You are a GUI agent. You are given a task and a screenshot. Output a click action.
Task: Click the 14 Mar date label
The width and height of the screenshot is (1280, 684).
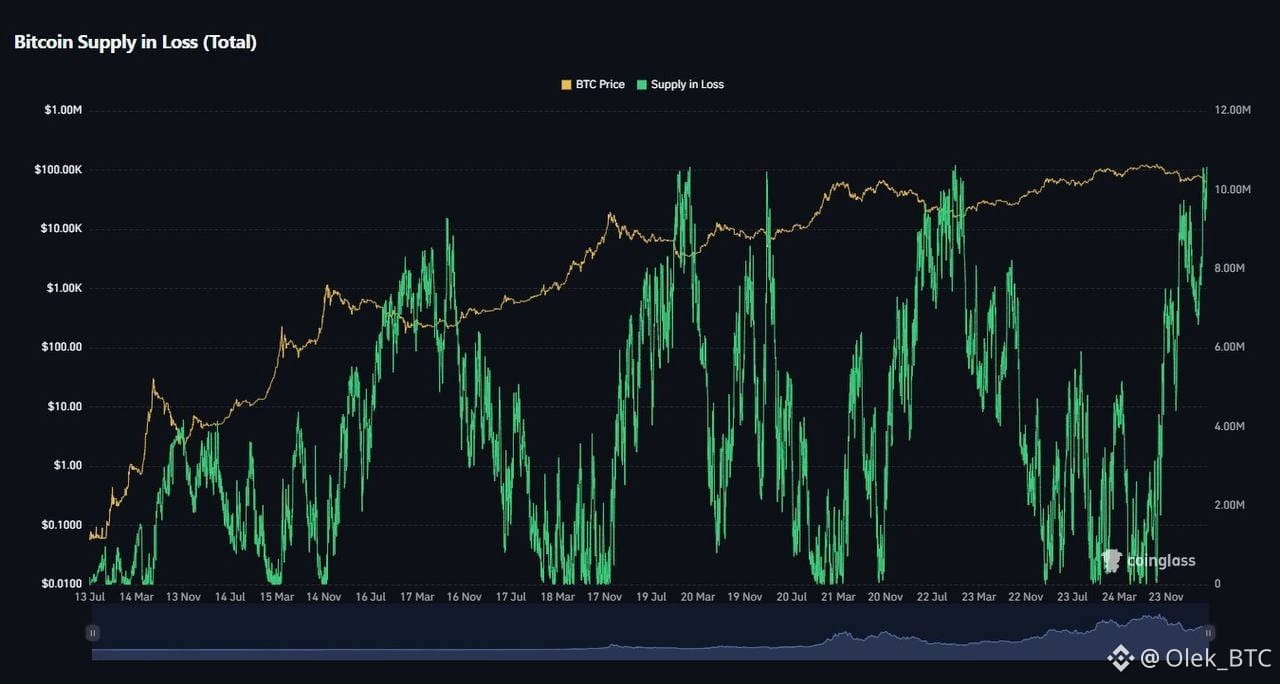[136, 597]
